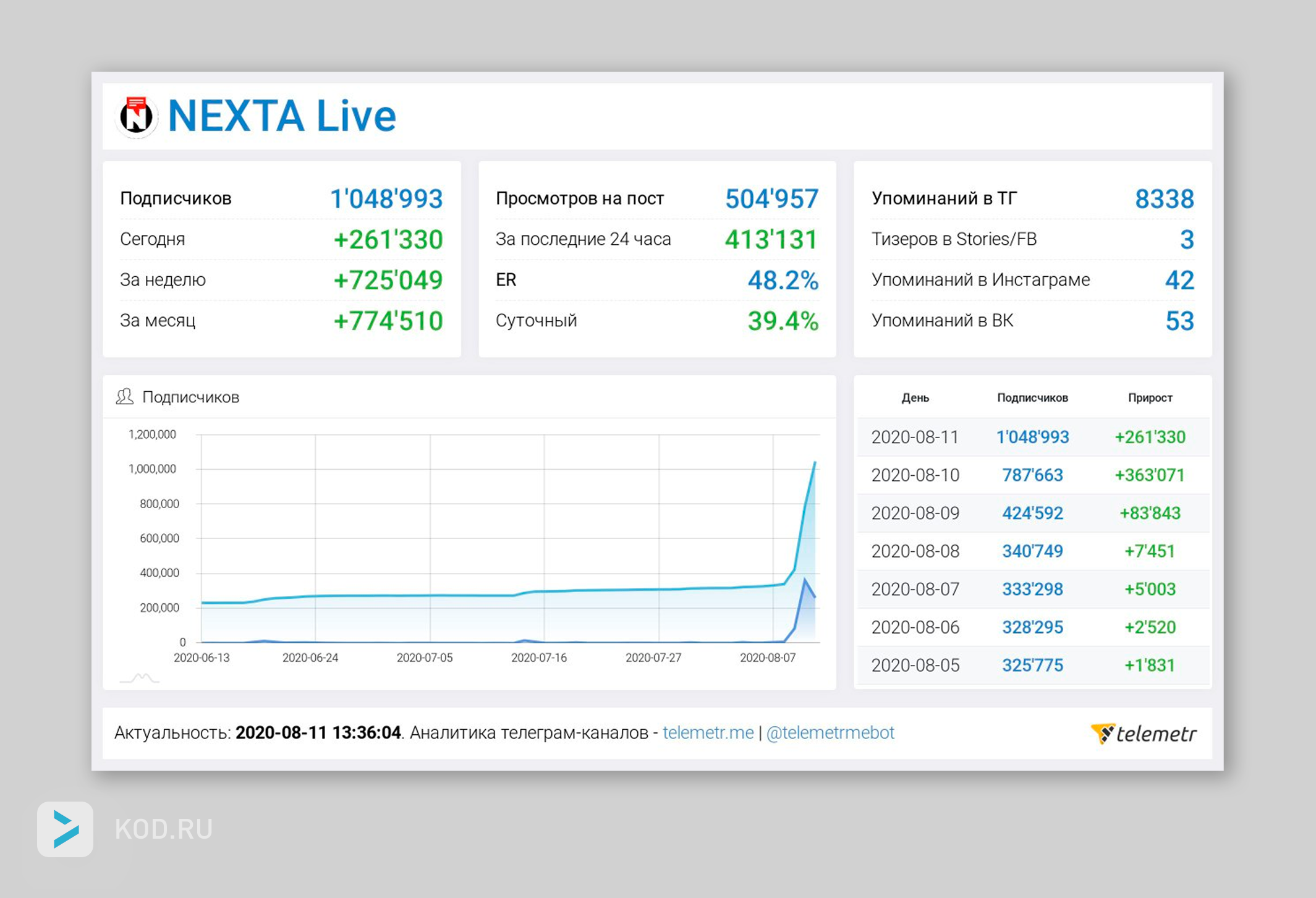This screenshot has height=898, width=1316.
Task: Click the 'Подписчиков' chart panel title
Action: (x=190, y=397)
